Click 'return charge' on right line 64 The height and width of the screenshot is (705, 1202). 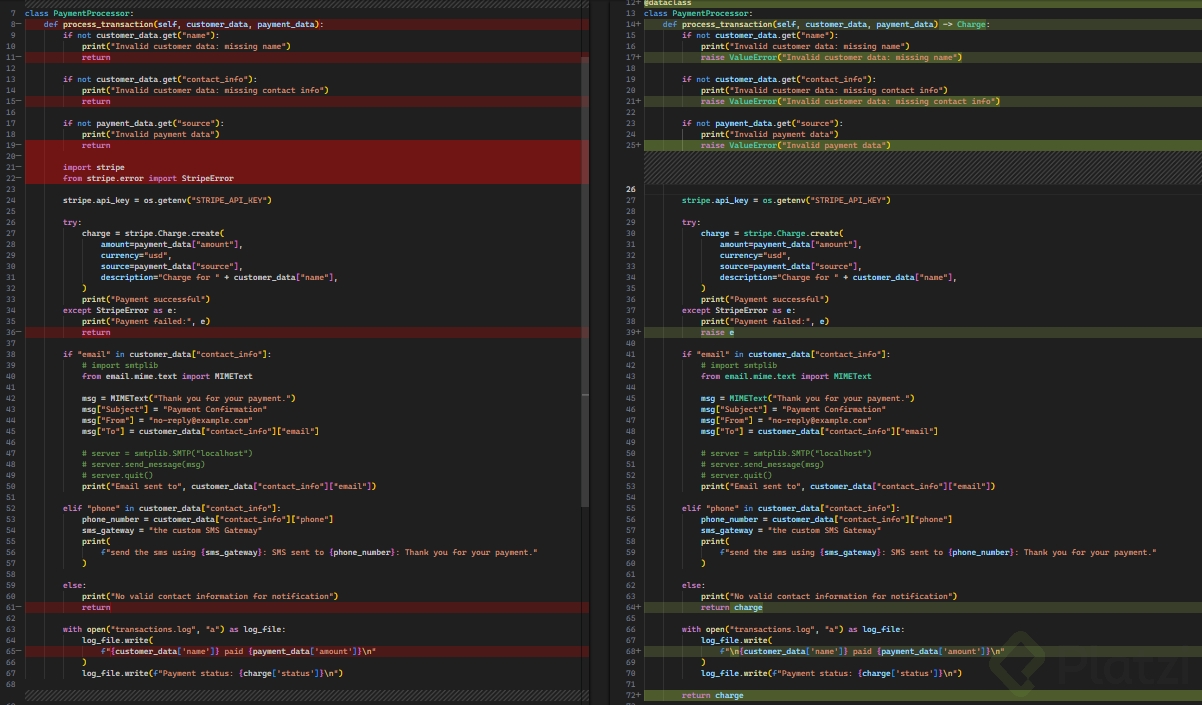731,607
